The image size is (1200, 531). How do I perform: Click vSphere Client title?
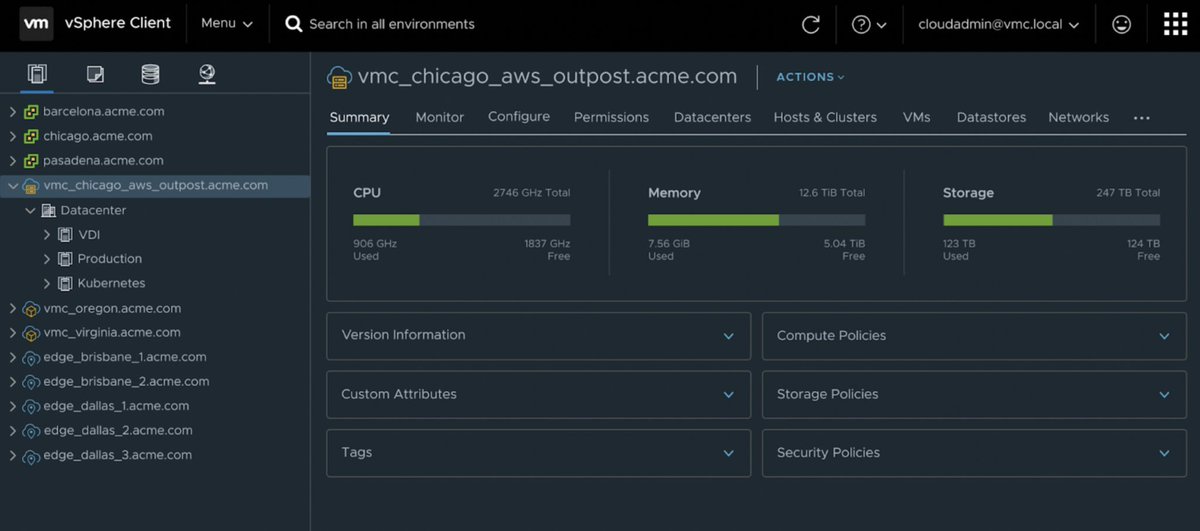118,23
